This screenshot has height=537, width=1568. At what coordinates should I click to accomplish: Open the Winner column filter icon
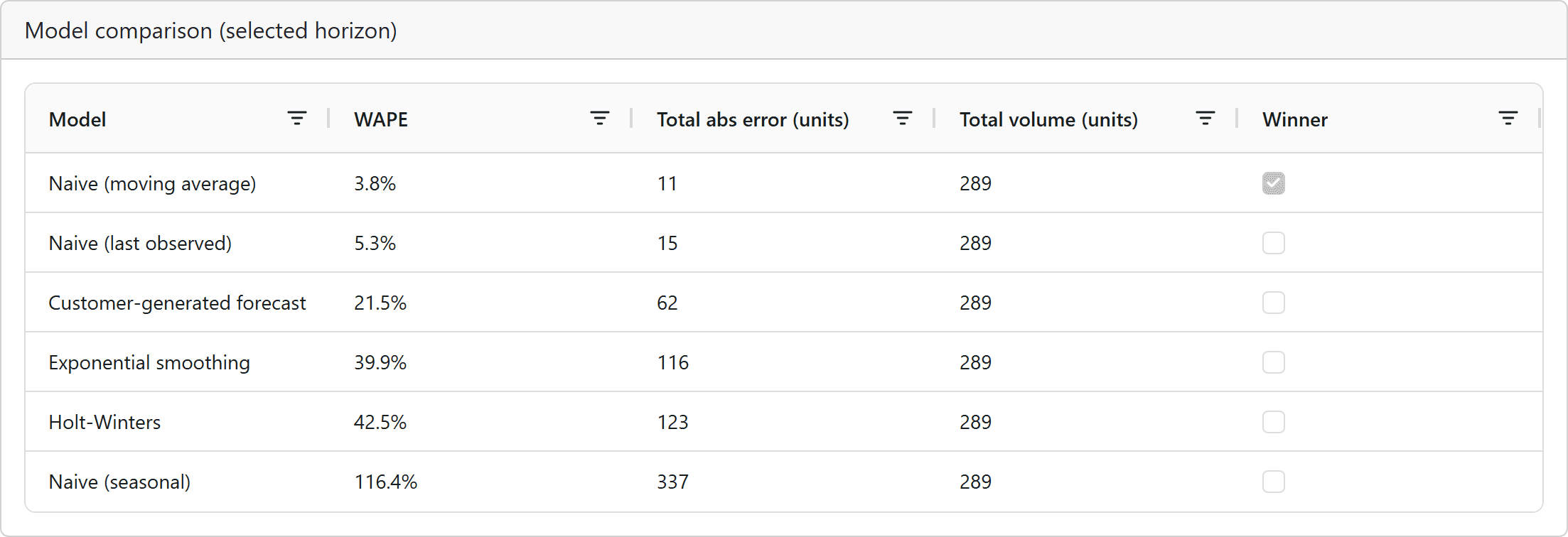[1508, 119]
